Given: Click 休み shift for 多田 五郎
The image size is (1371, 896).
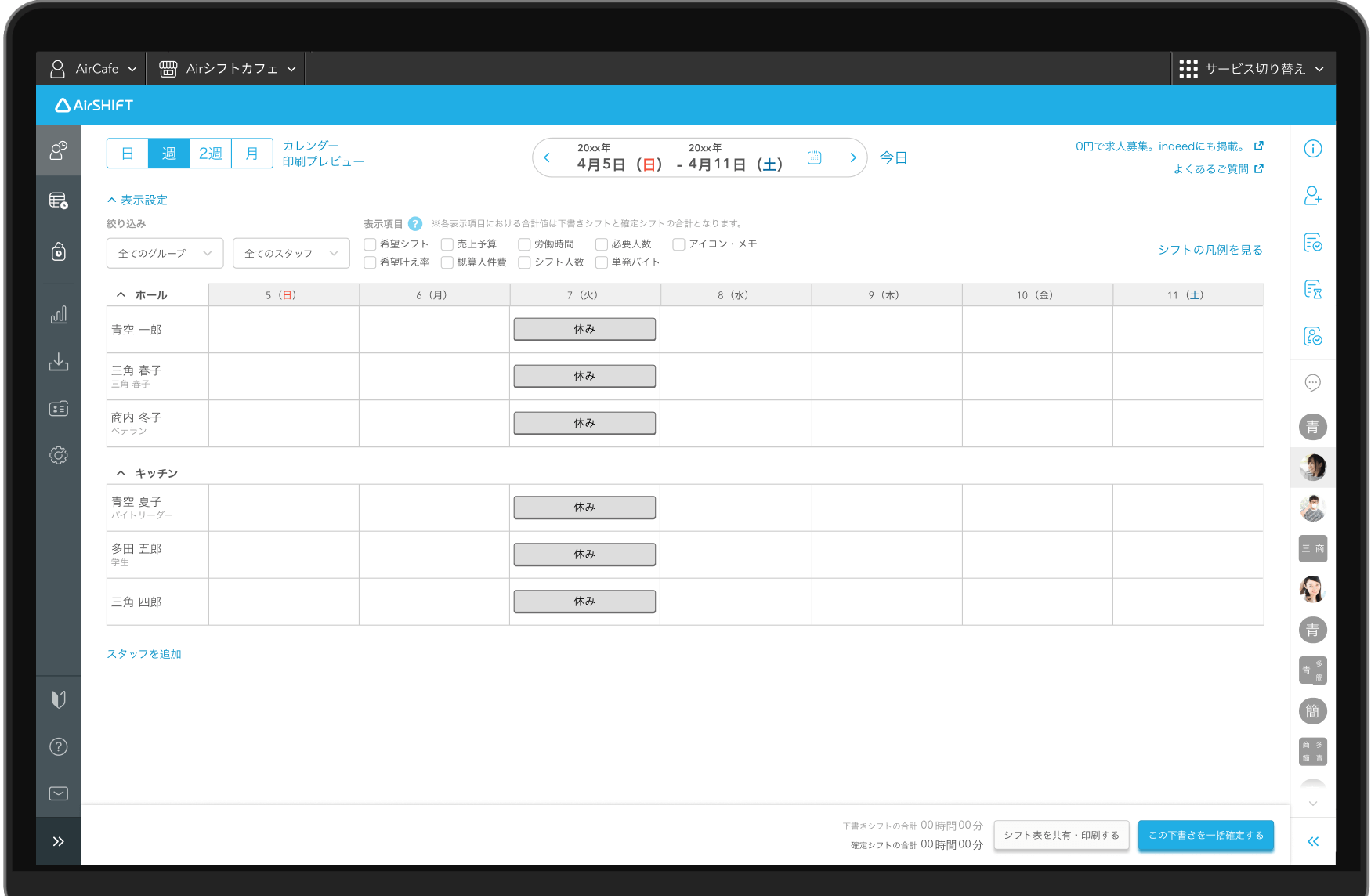Looking at the screenshot, I should tap(584, 555).
